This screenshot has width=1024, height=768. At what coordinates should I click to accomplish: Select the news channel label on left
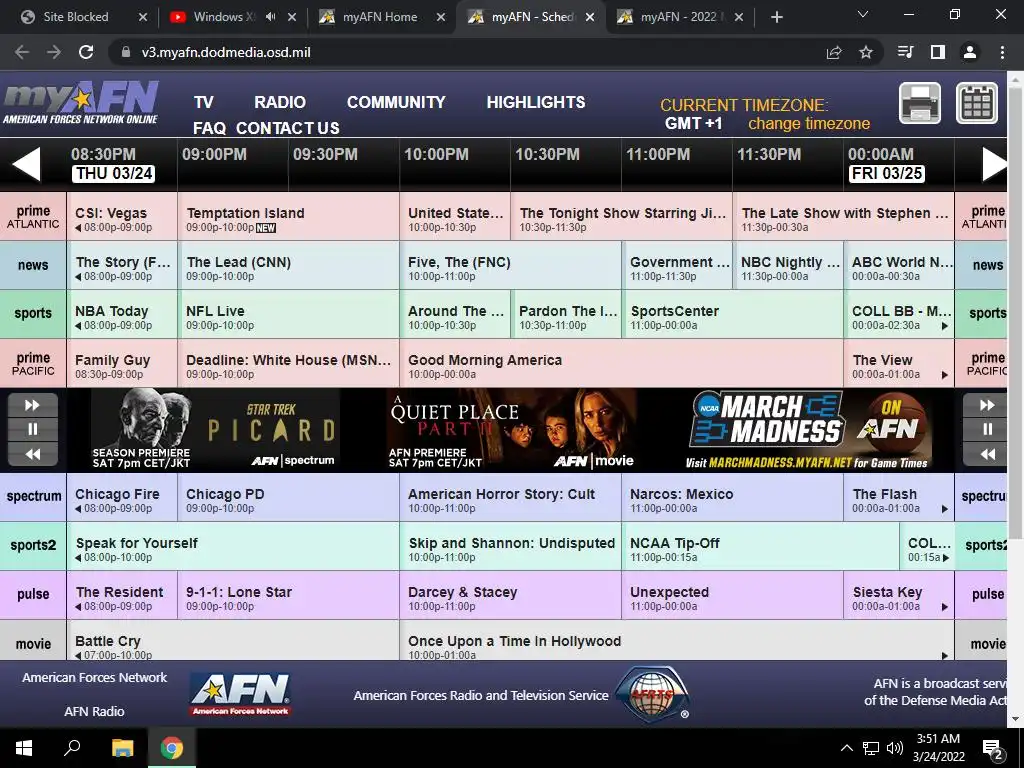(x=33, y=265)
